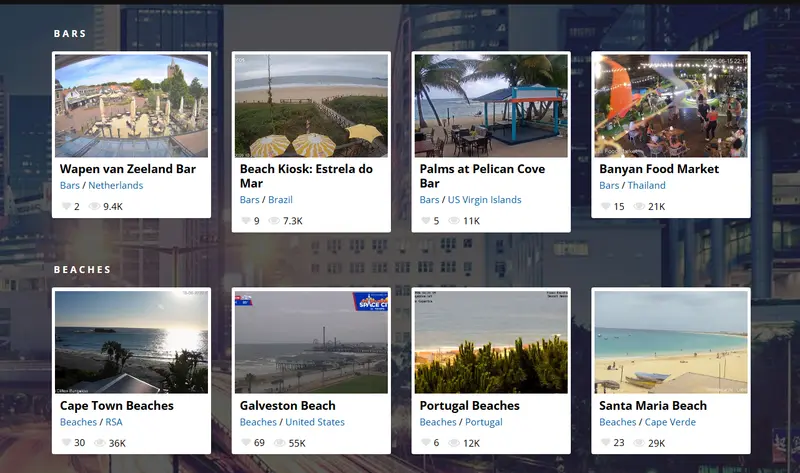Viewport: 800px width, 473px height.
Task: Click the heart icon on Beach Kiosk: Estrela do Mar
Action: 245,220
